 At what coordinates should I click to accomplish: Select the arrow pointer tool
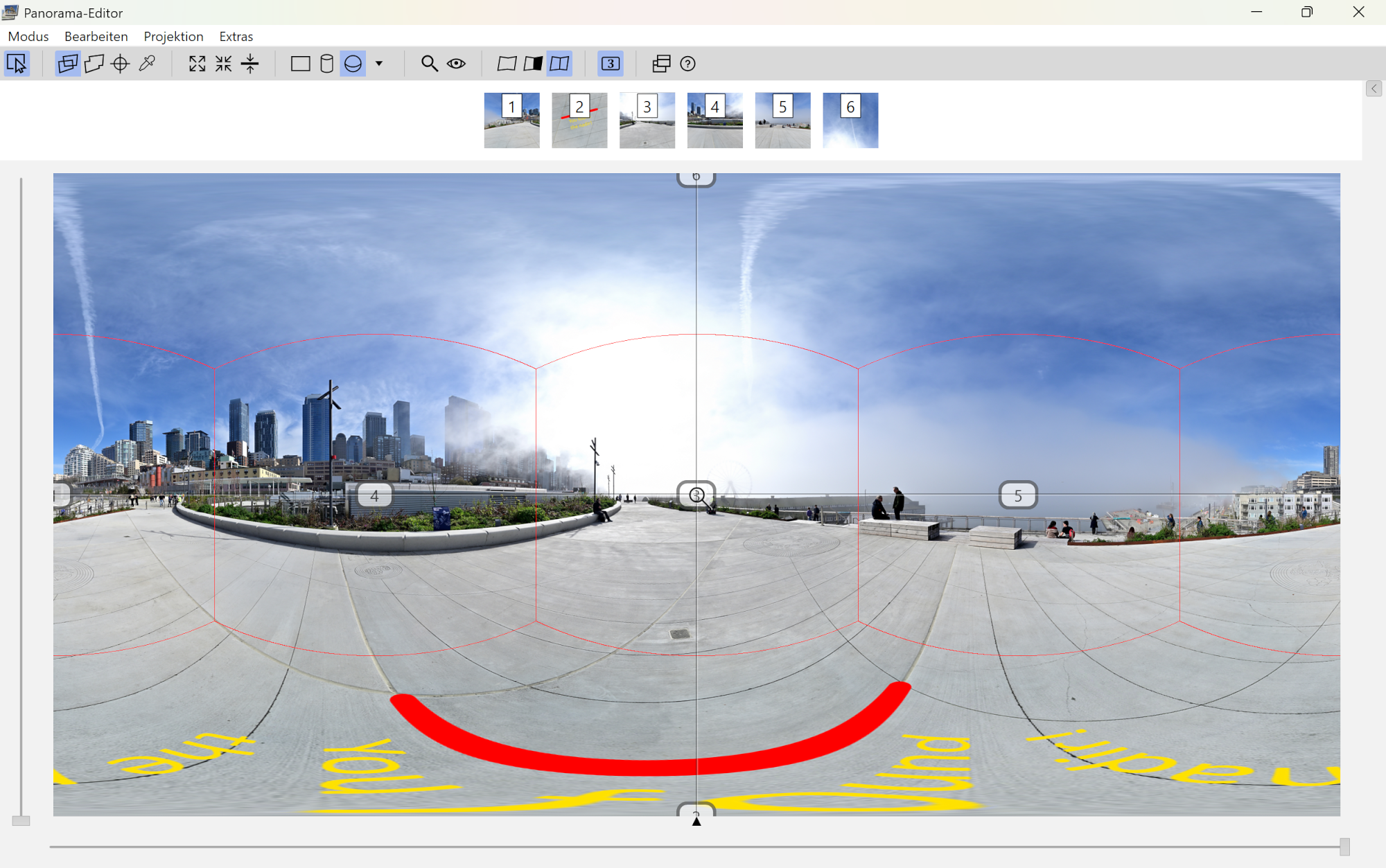point(17,64)
